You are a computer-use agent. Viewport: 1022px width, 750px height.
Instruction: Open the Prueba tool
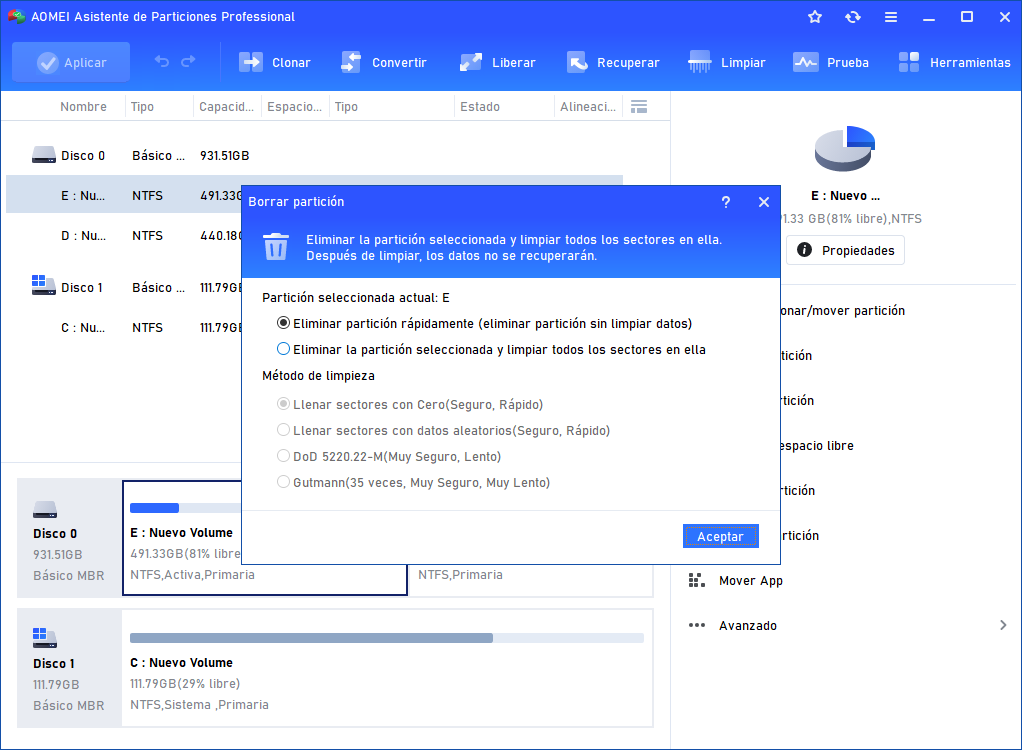[x=831, y=63]
